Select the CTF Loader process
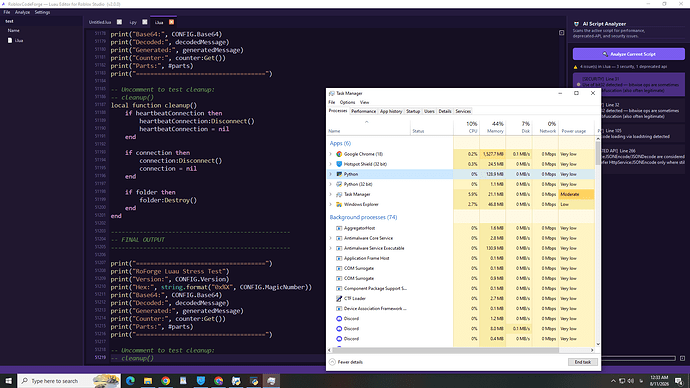The height and width of the screenshot is (388, 690). tap(461, 298)
